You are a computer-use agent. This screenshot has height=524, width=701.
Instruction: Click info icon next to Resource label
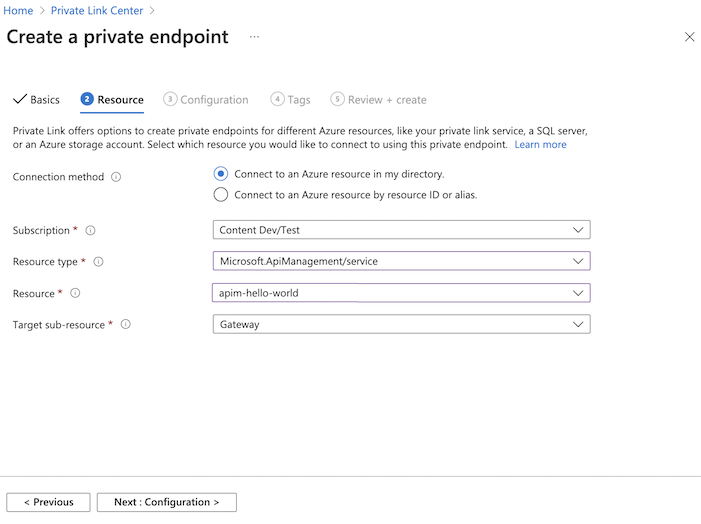point(75,293)
